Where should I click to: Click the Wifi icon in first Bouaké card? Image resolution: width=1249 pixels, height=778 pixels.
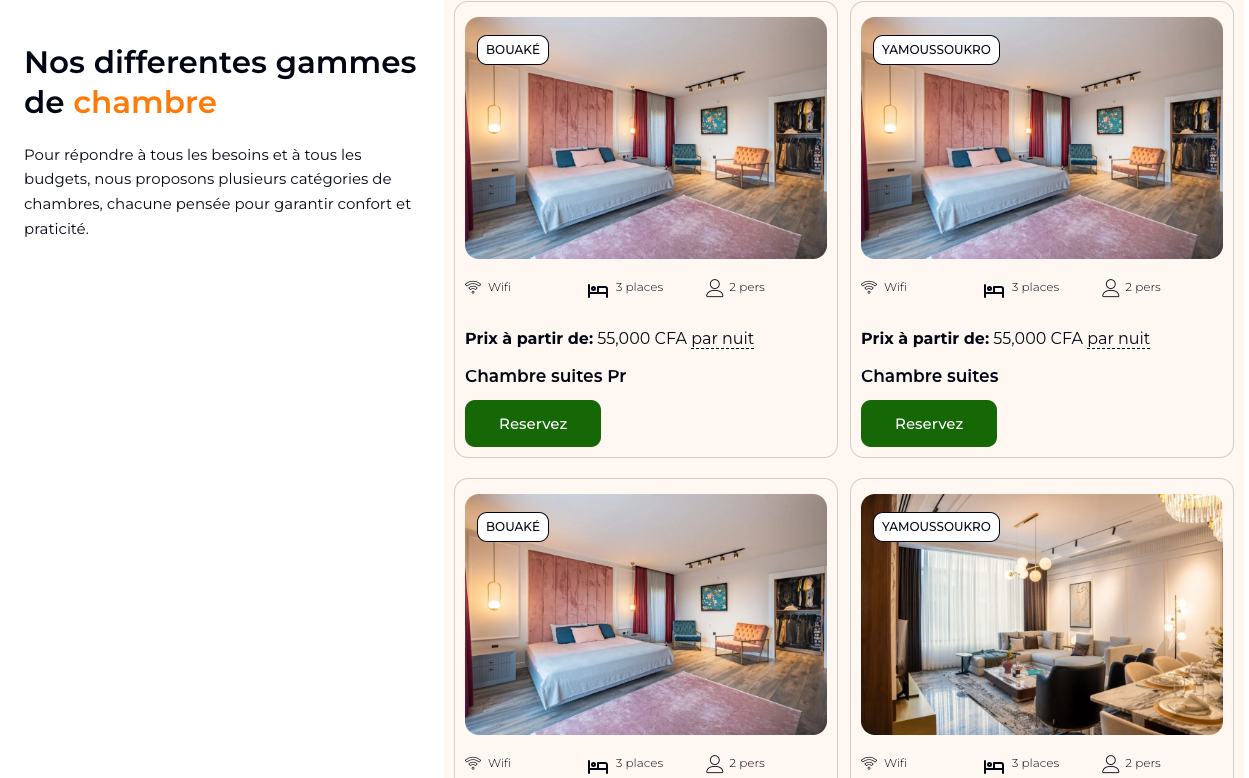pyautogui.click(x=473, y=287)
